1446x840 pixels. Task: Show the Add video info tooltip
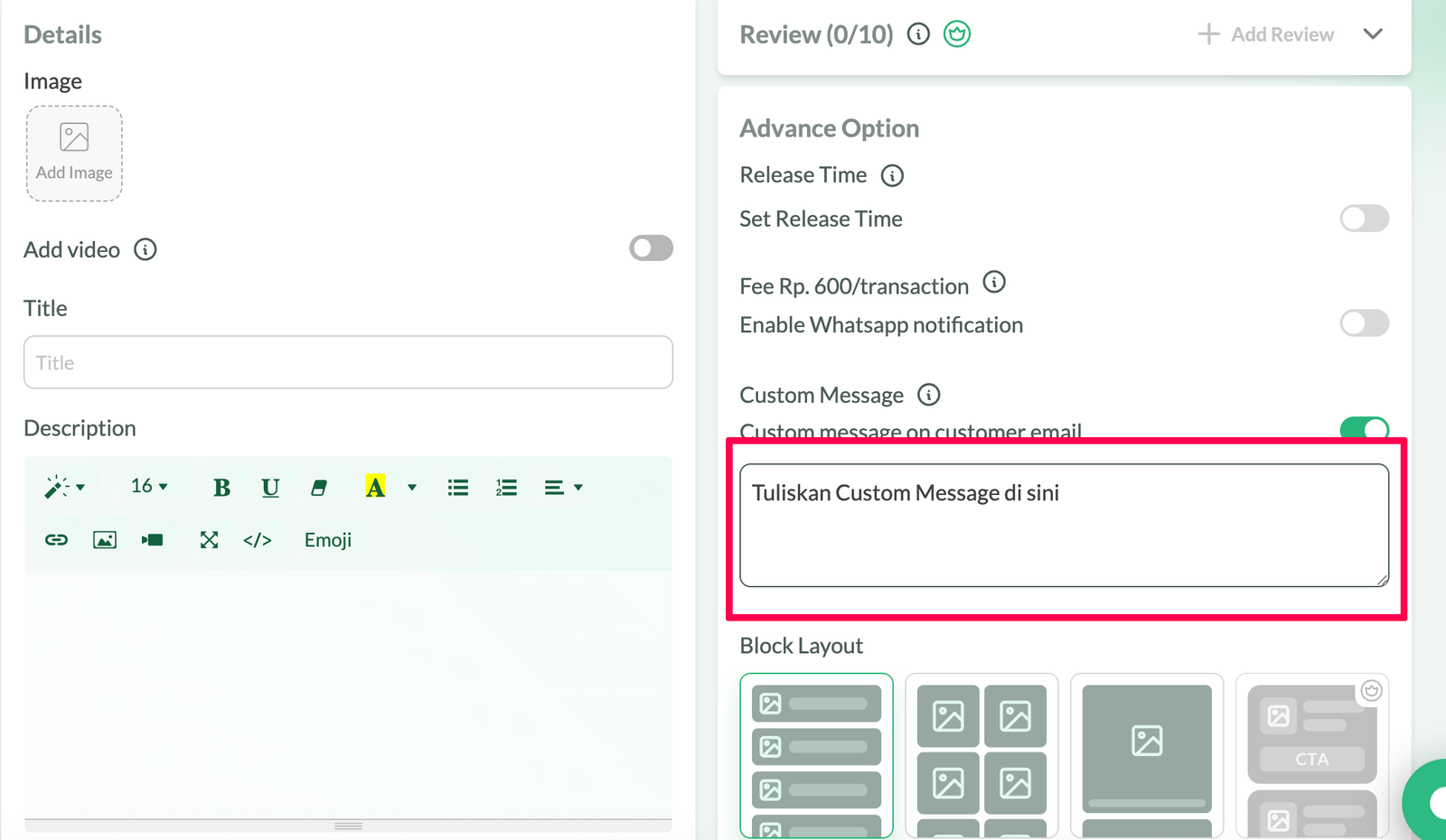(146, 249)
